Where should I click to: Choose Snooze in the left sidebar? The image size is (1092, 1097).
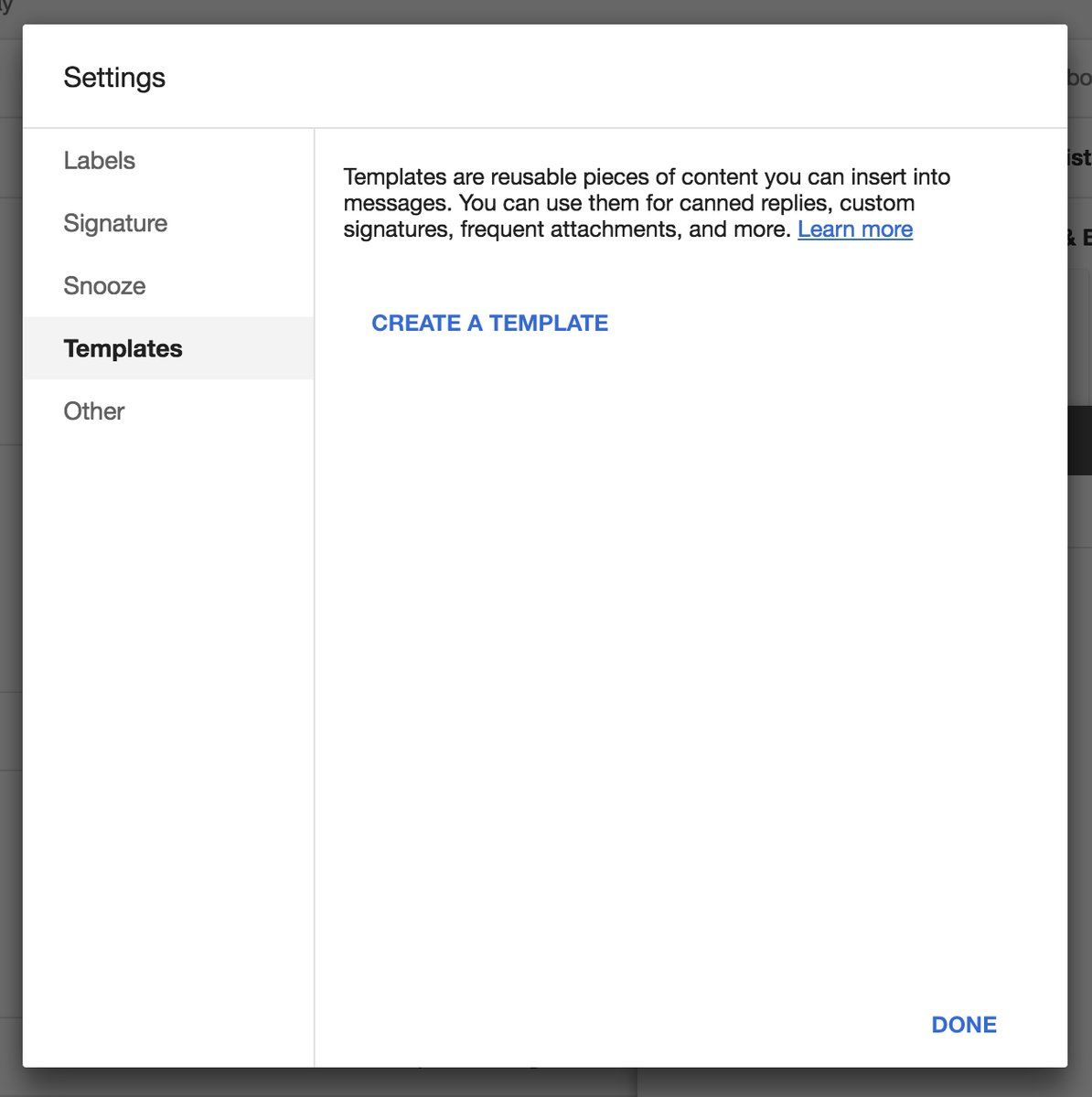click(x=104, y=285)
